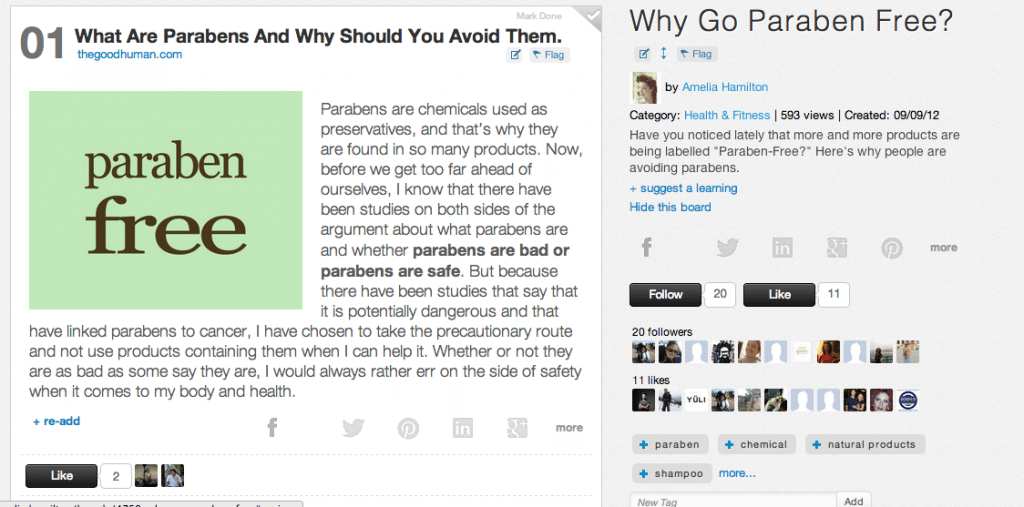Share the board on Twitter in sidebar
The height and width of the screenshot is (507, 1024).
coord(727,248)
